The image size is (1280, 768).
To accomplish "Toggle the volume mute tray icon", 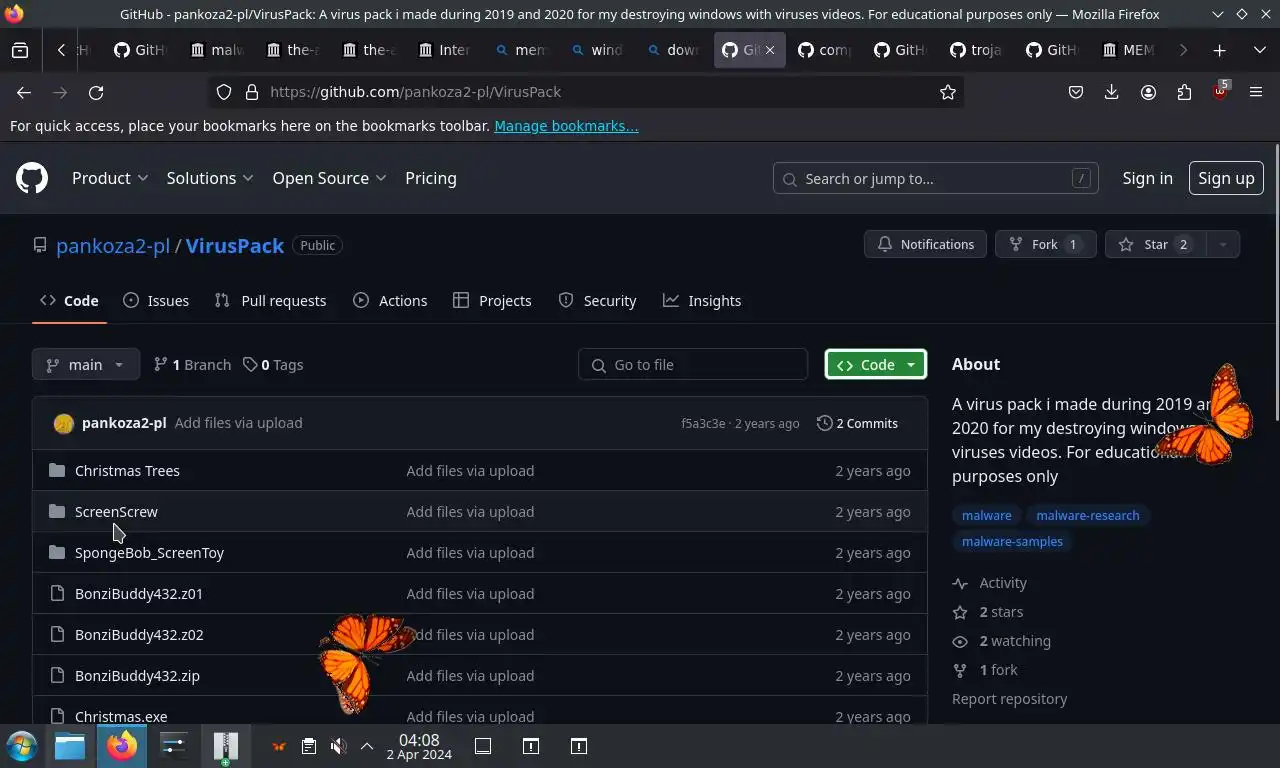I will 338,746.
